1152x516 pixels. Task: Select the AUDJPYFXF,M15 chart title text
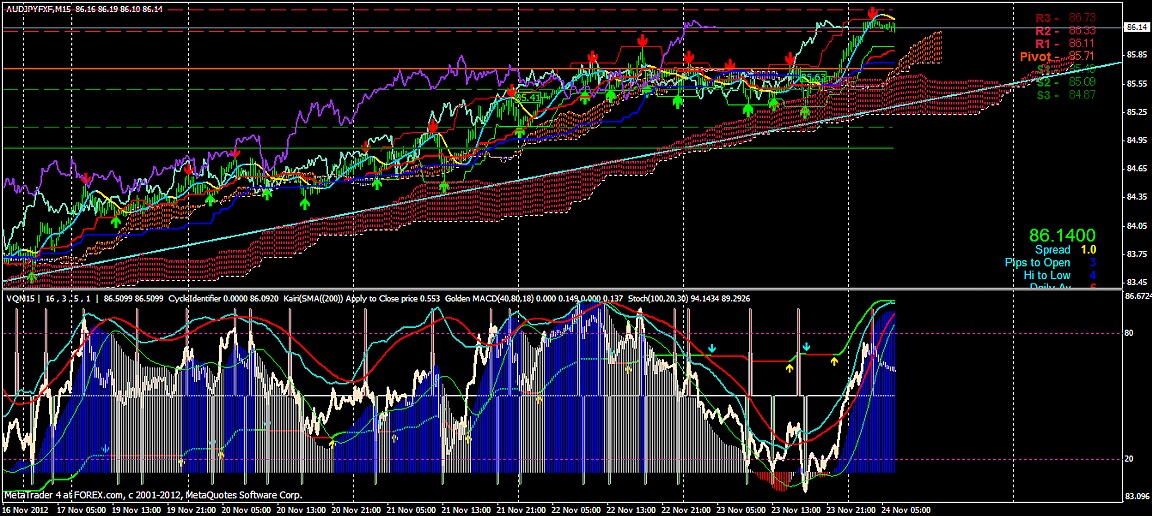point(37,9)
